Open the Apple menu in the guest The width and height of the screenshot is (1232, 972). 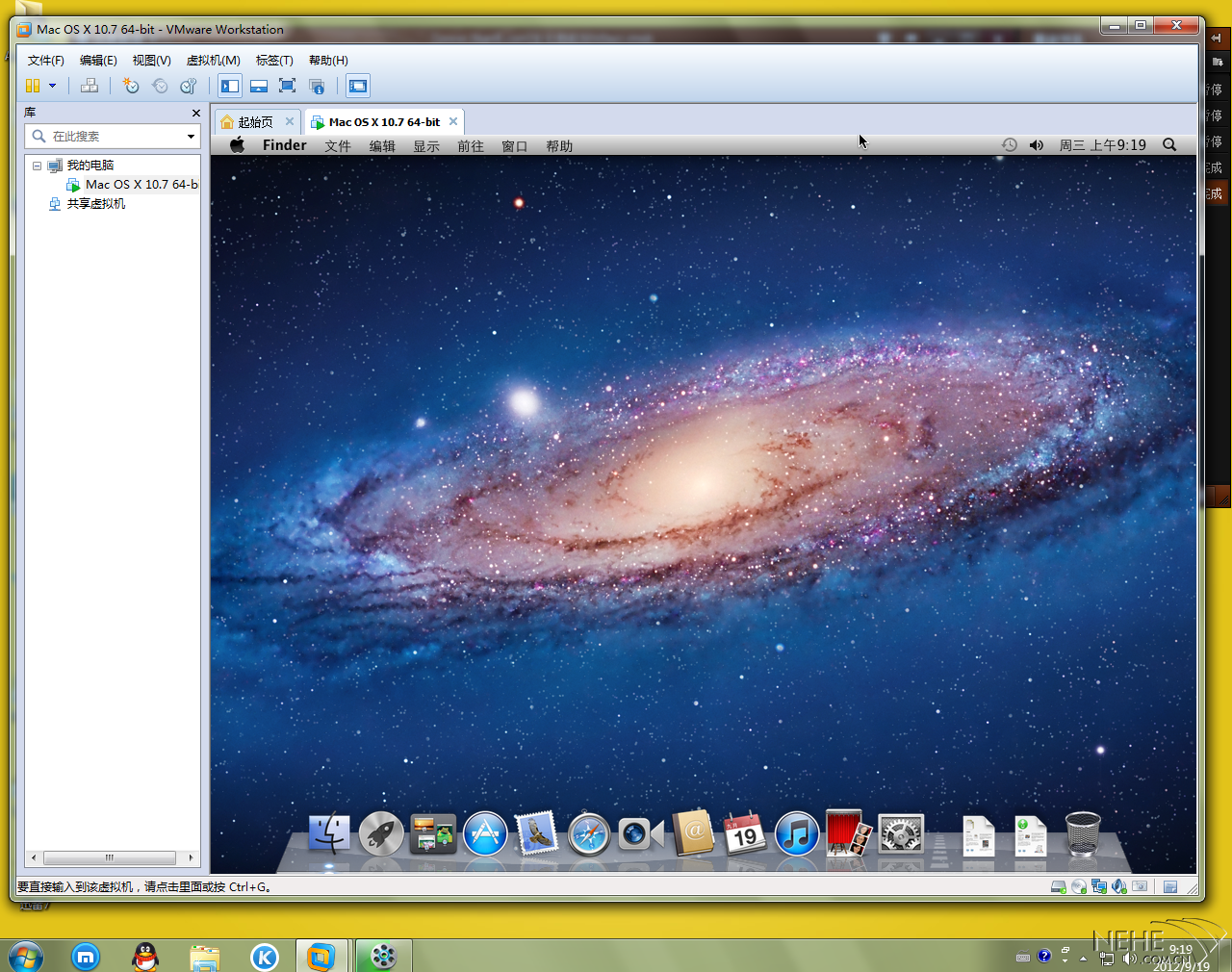pyautogui.click(x=237, y=145)
